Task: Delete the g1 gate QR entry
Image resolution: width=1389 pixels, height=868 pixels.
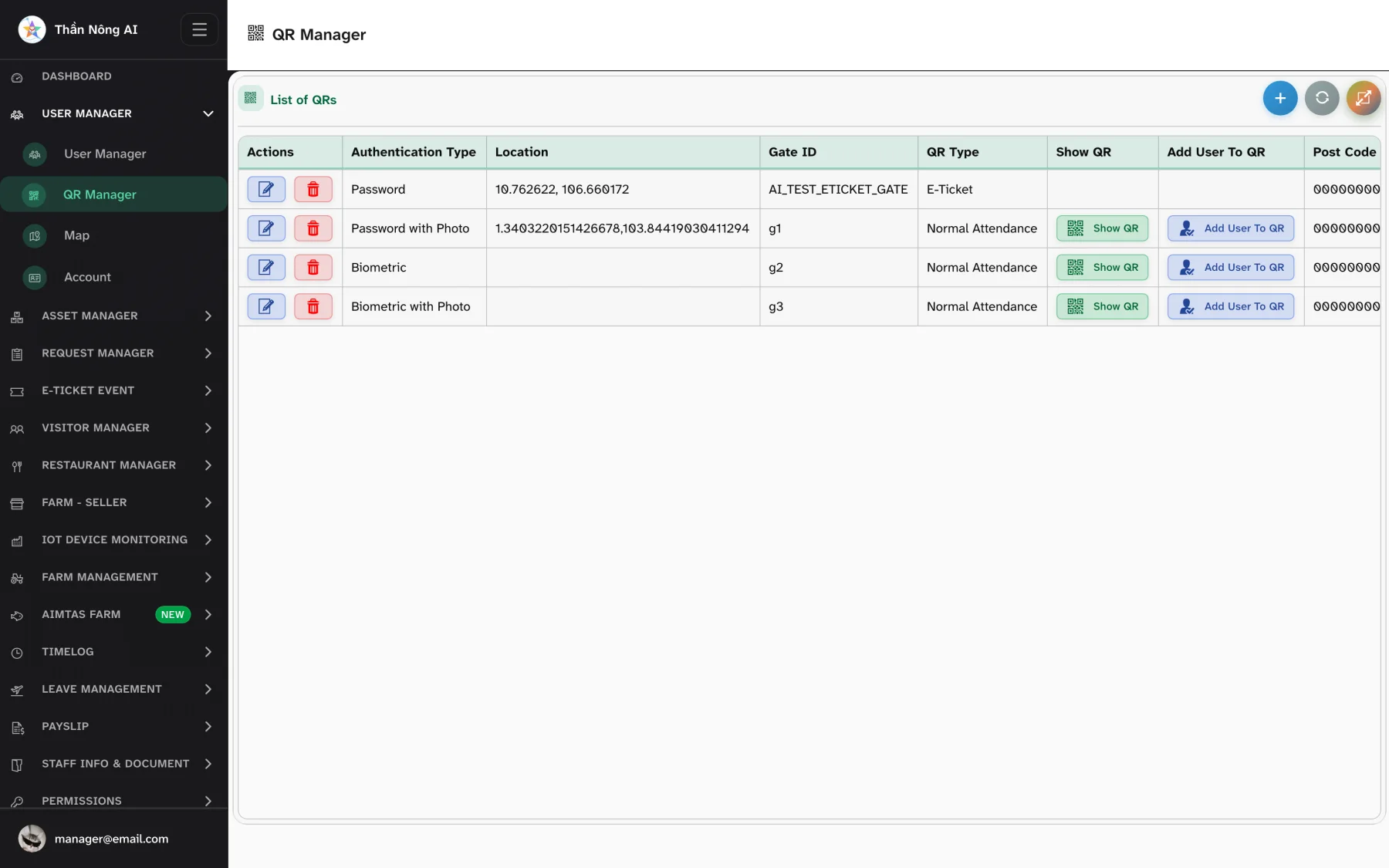Action: coord(313,228)
